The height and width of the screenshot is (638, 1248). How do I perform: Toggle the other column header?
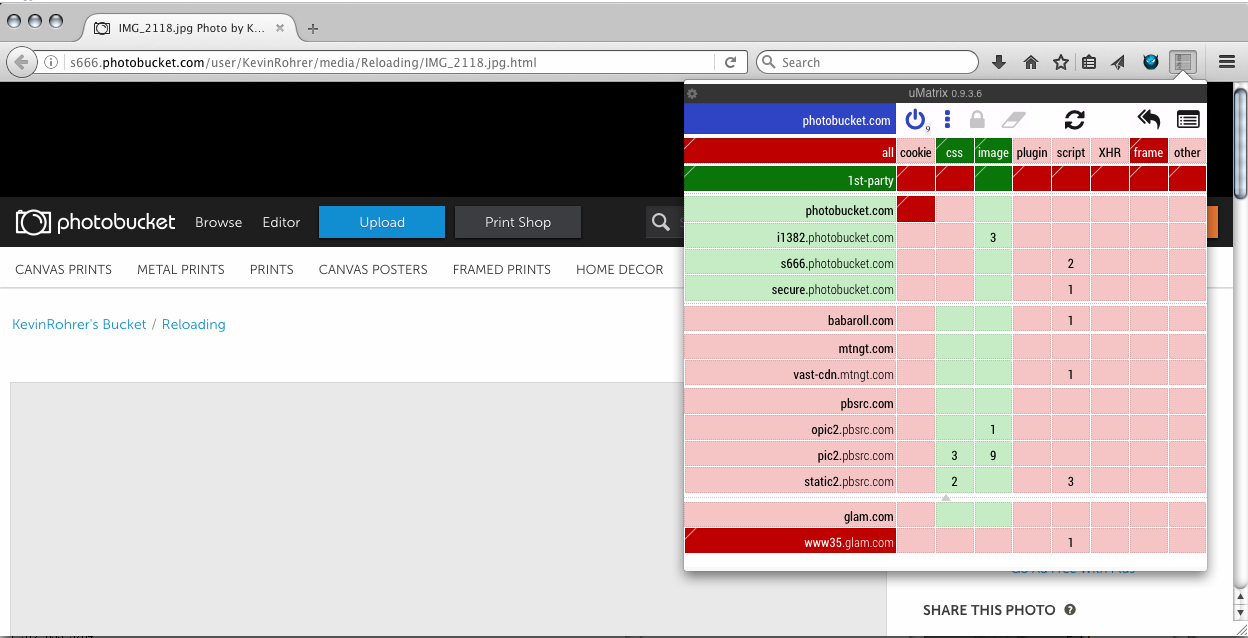point(1188,152)
